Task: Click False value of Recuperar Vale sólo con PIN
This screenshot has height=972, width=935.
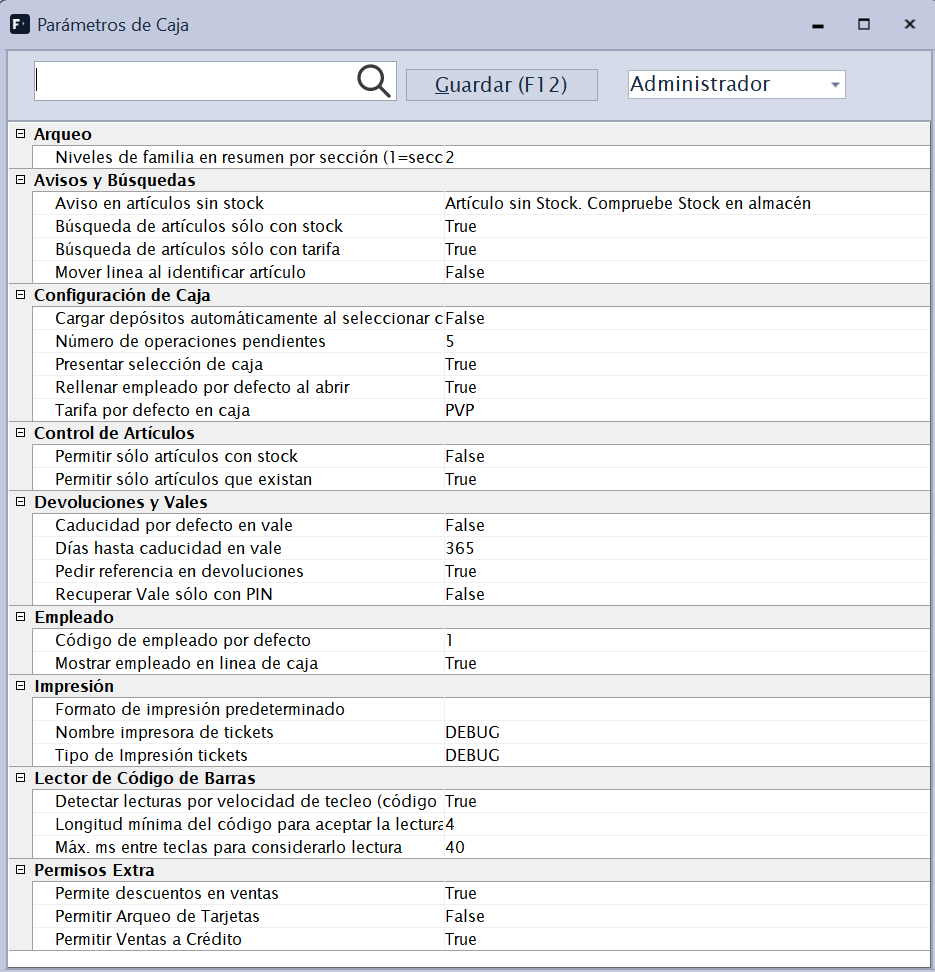Action: [464, 594]
